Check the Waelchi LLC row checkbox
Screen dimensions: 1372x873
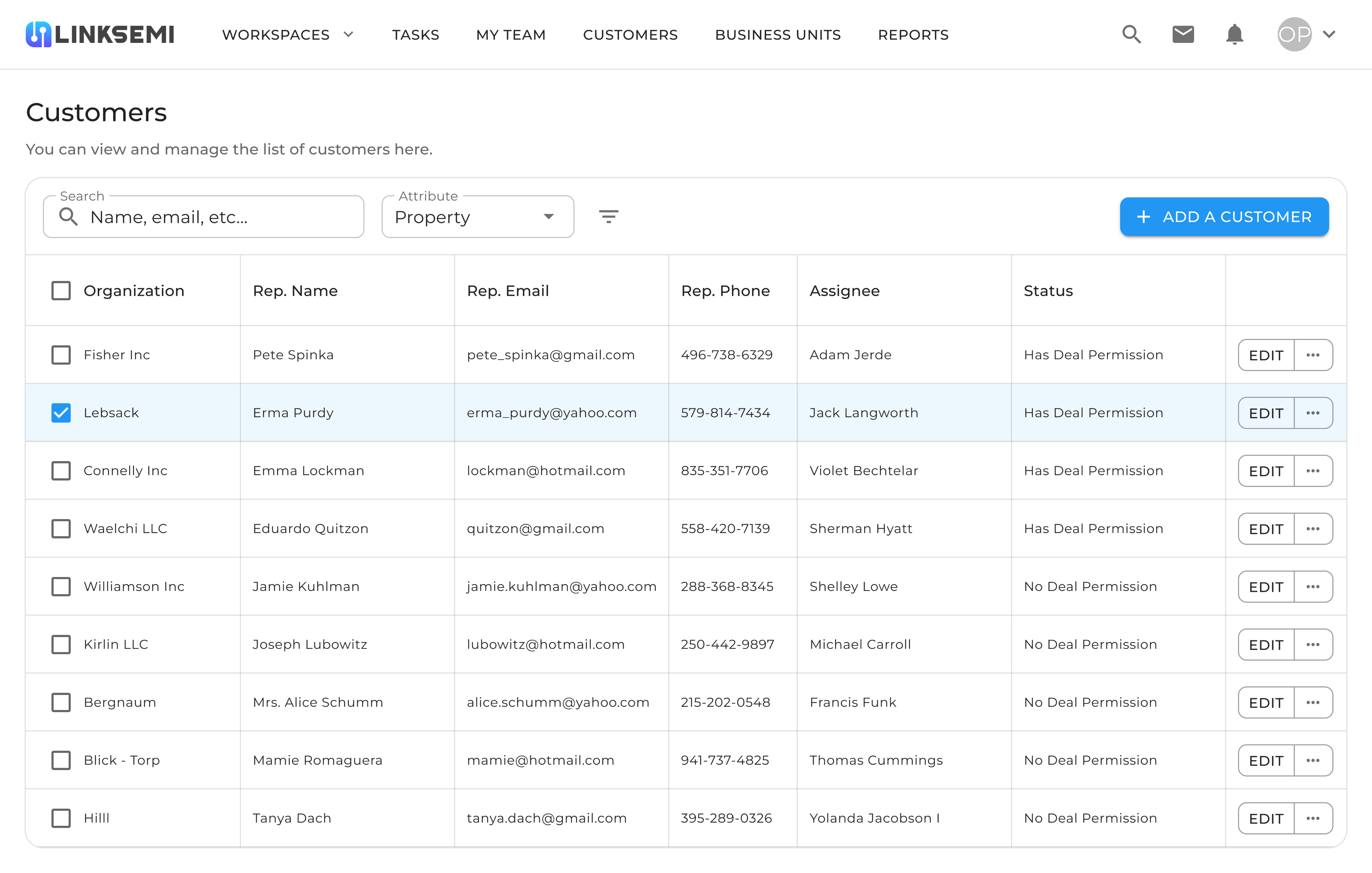pos(61,528)
